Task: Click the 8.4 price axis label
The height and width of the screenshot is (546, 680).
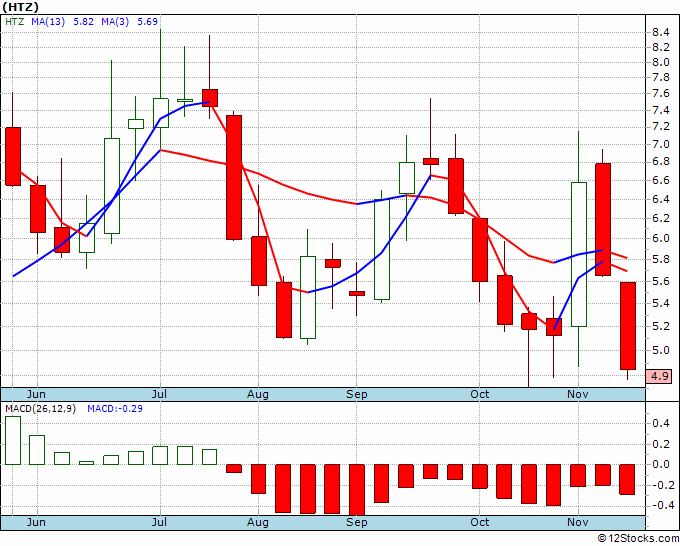Action: pyautogui.click(x=660, y=32)
